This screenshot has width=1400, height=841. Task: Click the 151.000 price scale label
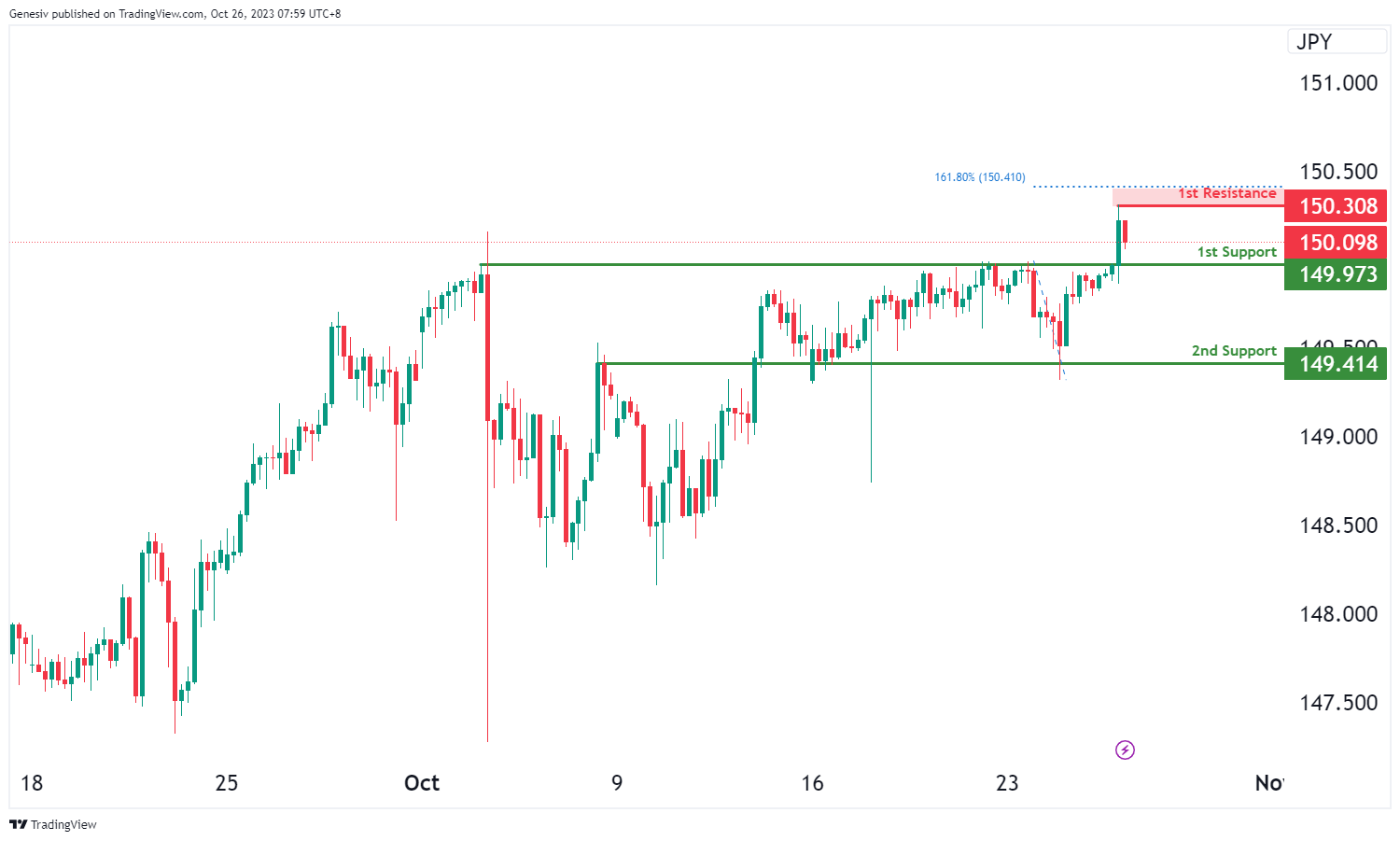tap(1338, 83)
